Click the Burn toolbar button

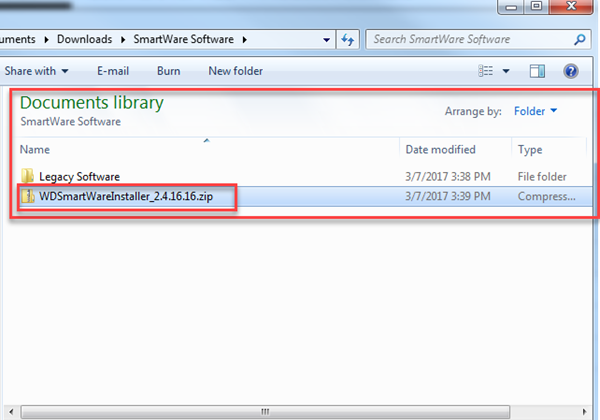click(x=168, y=71)
